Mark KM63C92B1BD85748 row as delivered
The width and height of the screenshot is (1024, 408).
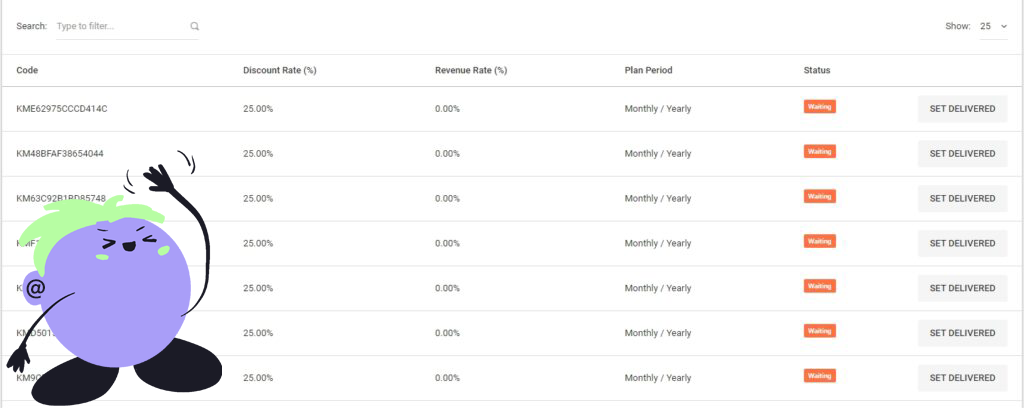point(962,199)
